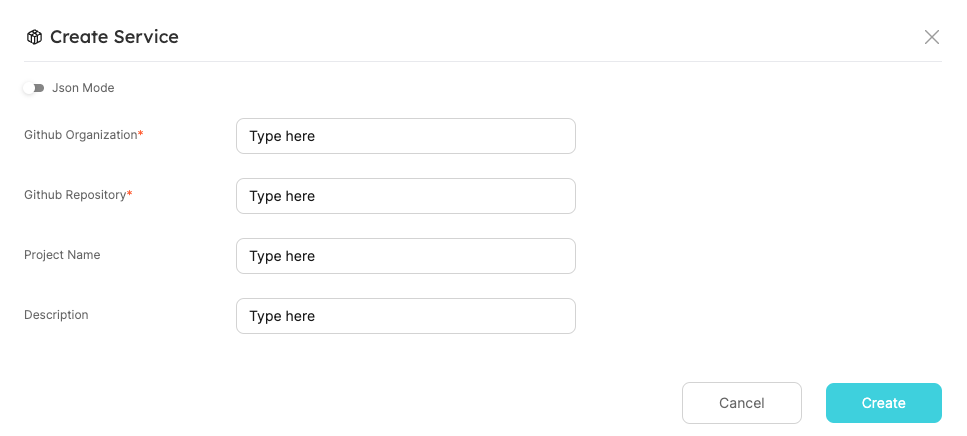
Task: Click the red asterisk after Github Repository
Action: (130, 194)
